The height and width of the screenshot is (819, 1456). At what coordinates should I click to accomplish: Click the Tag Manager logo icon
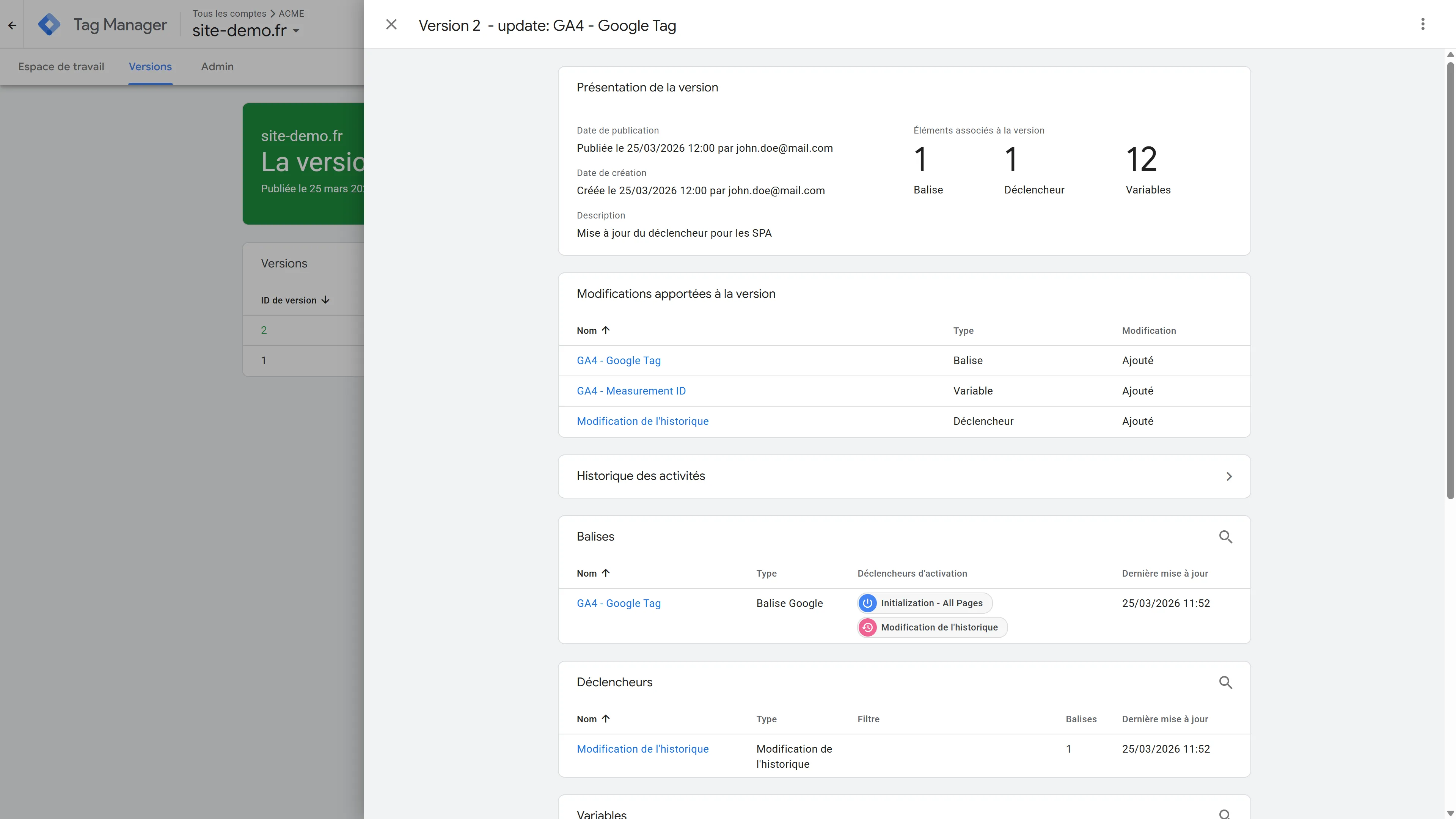click(x=49, y=24)
